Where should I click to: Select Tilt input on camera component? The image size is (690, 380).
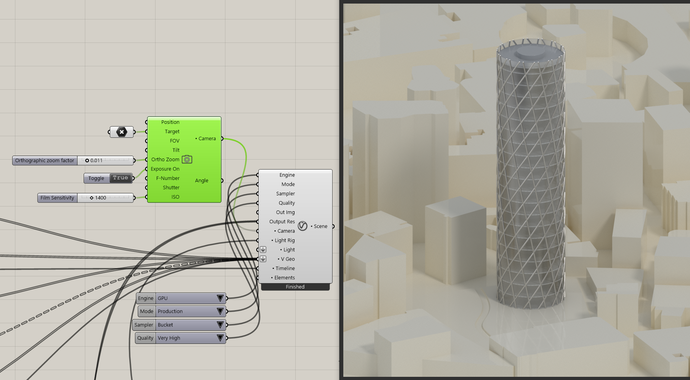[176, 150]
